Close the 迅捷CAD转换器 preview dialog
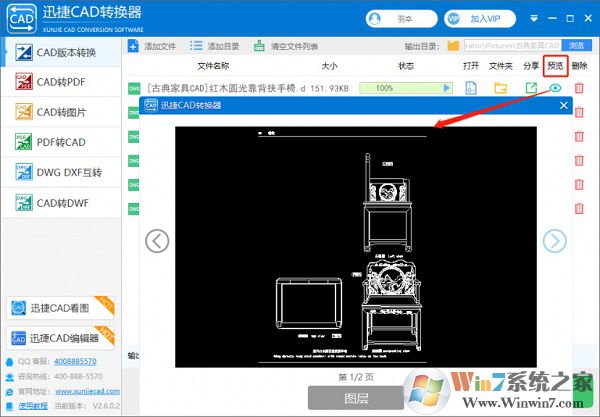Screen dimensions: 600x417 [x=564, y=105]
